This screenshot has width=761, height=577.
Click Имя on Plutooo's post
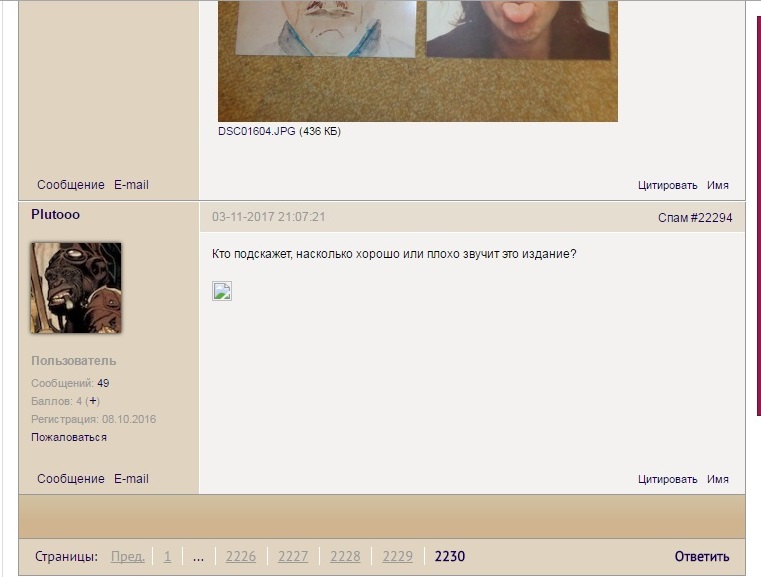[x=718, y=480]
